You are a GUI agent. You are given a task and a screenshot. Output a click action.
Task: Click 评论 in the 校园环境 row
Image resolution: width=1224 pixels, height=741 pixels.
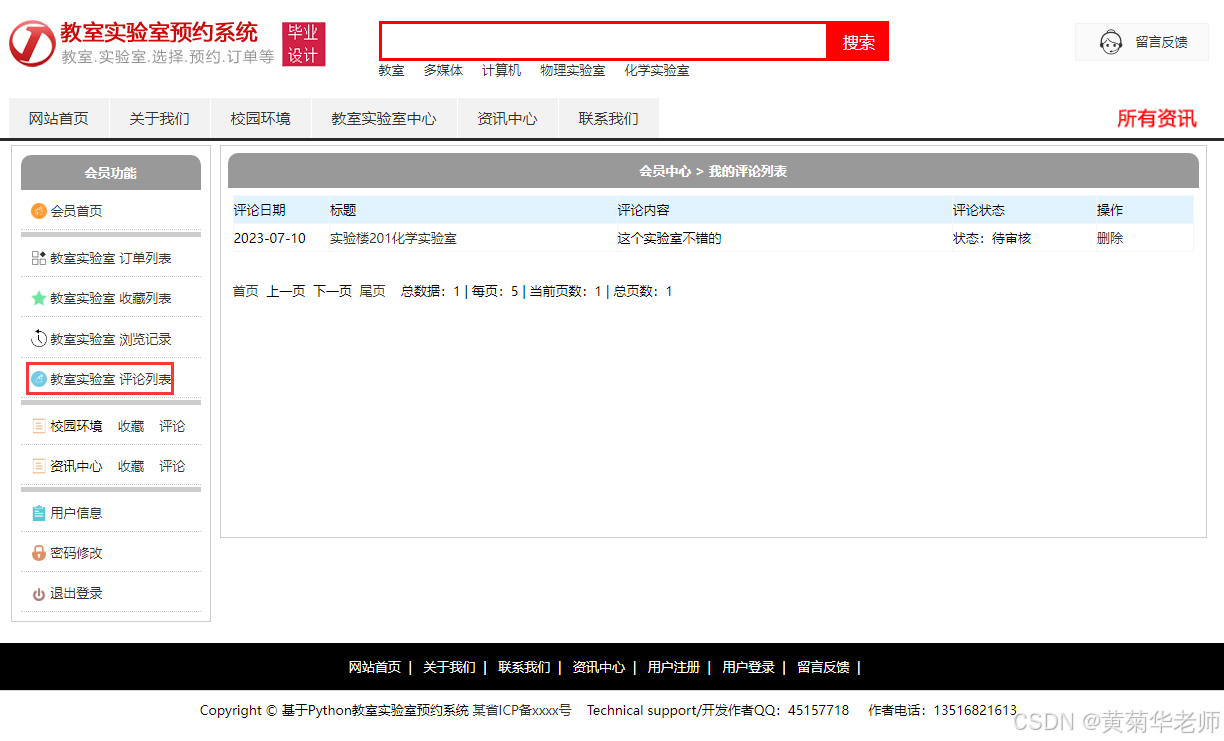172,426
